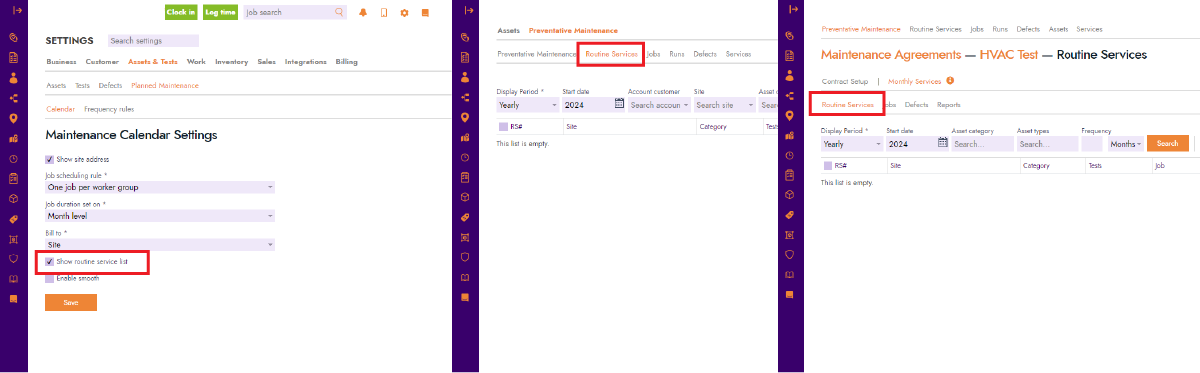This screenshot has width=1200, height=373.
Task: Click the orange Save button
Action: point(71,302)
